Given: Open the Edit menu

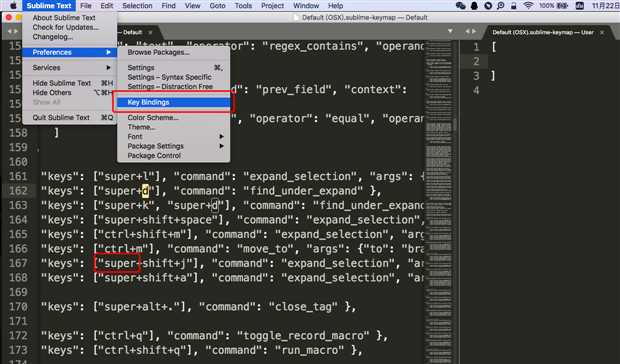Looking at the screenshot, I should [x=107, y=6].
